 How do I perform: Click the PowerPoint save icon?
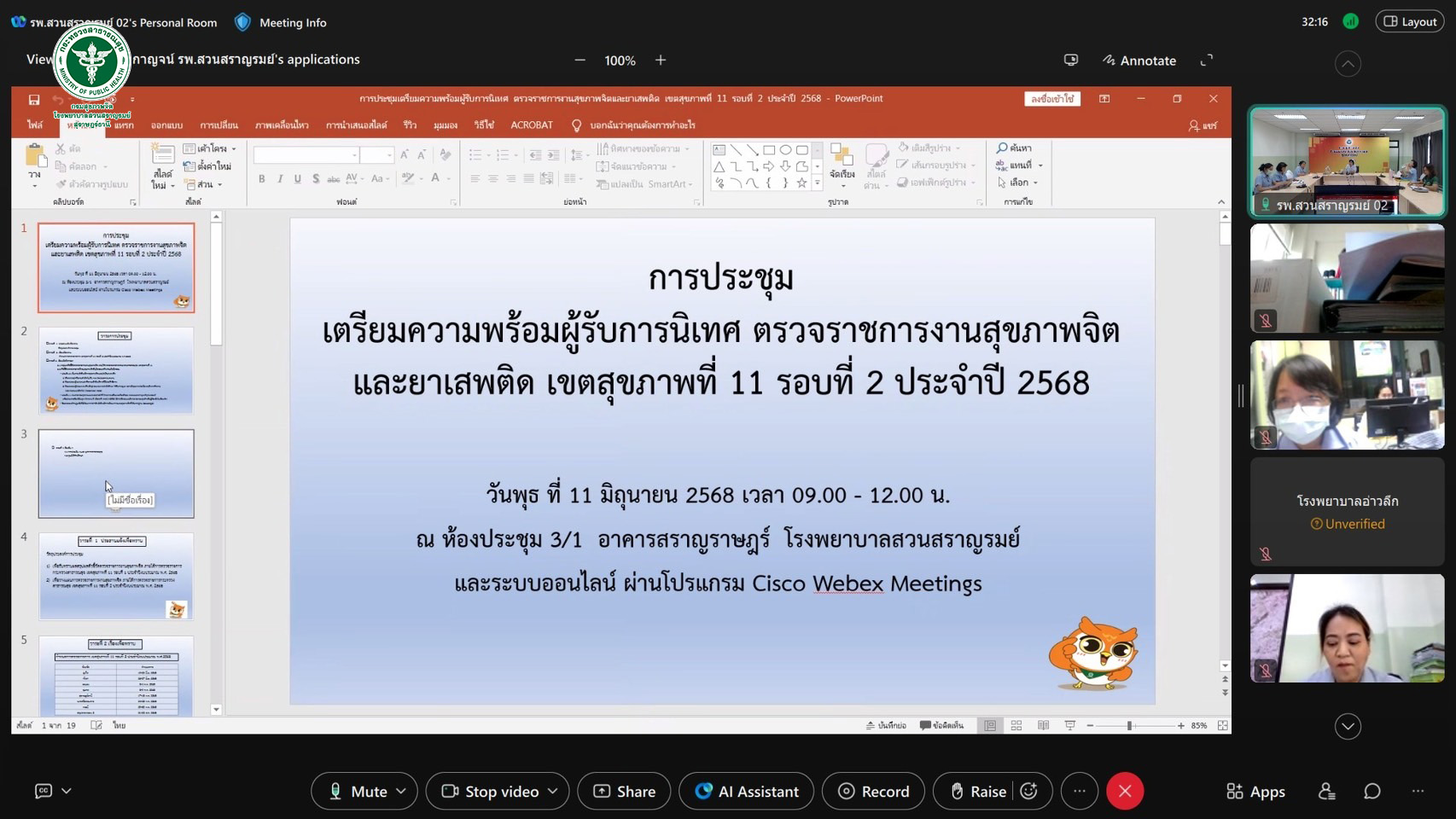[34, 100]
